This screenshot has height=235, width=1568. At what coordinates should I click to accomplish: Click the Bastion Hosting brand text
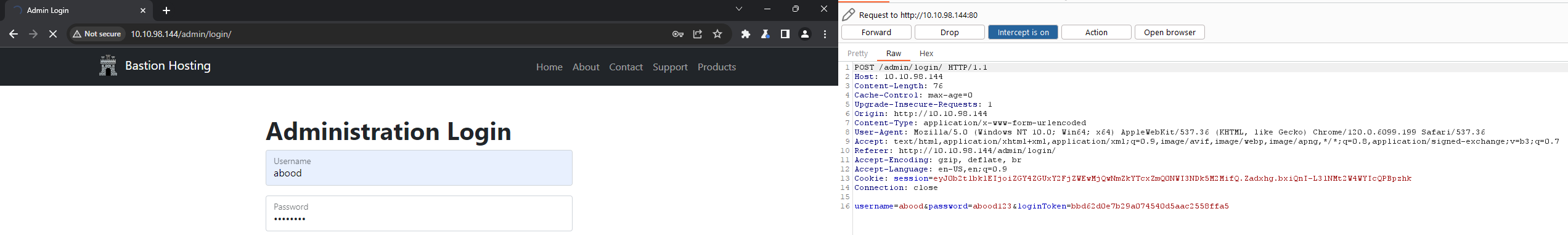point(168,65)
